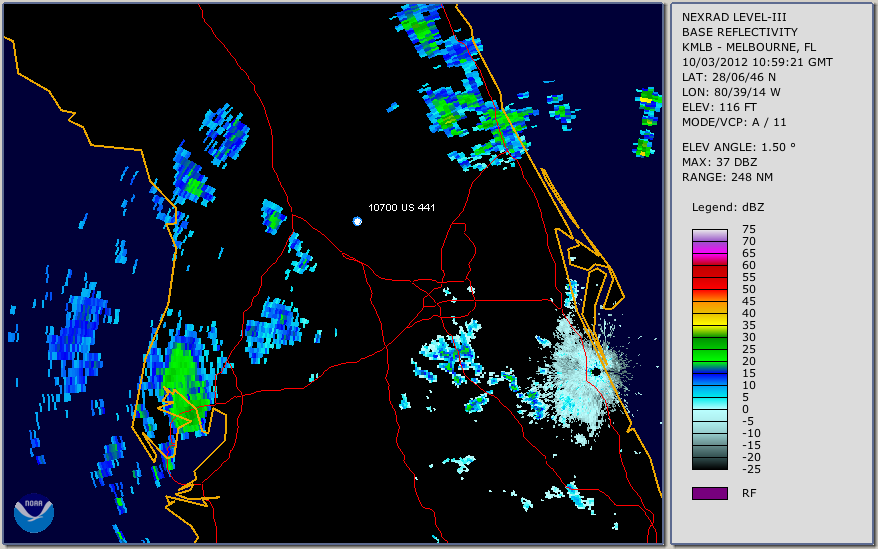This screenshot has height=549, width=878.
Task: Click the 'MAX: 37 DBZ' value
Action: 719,162
